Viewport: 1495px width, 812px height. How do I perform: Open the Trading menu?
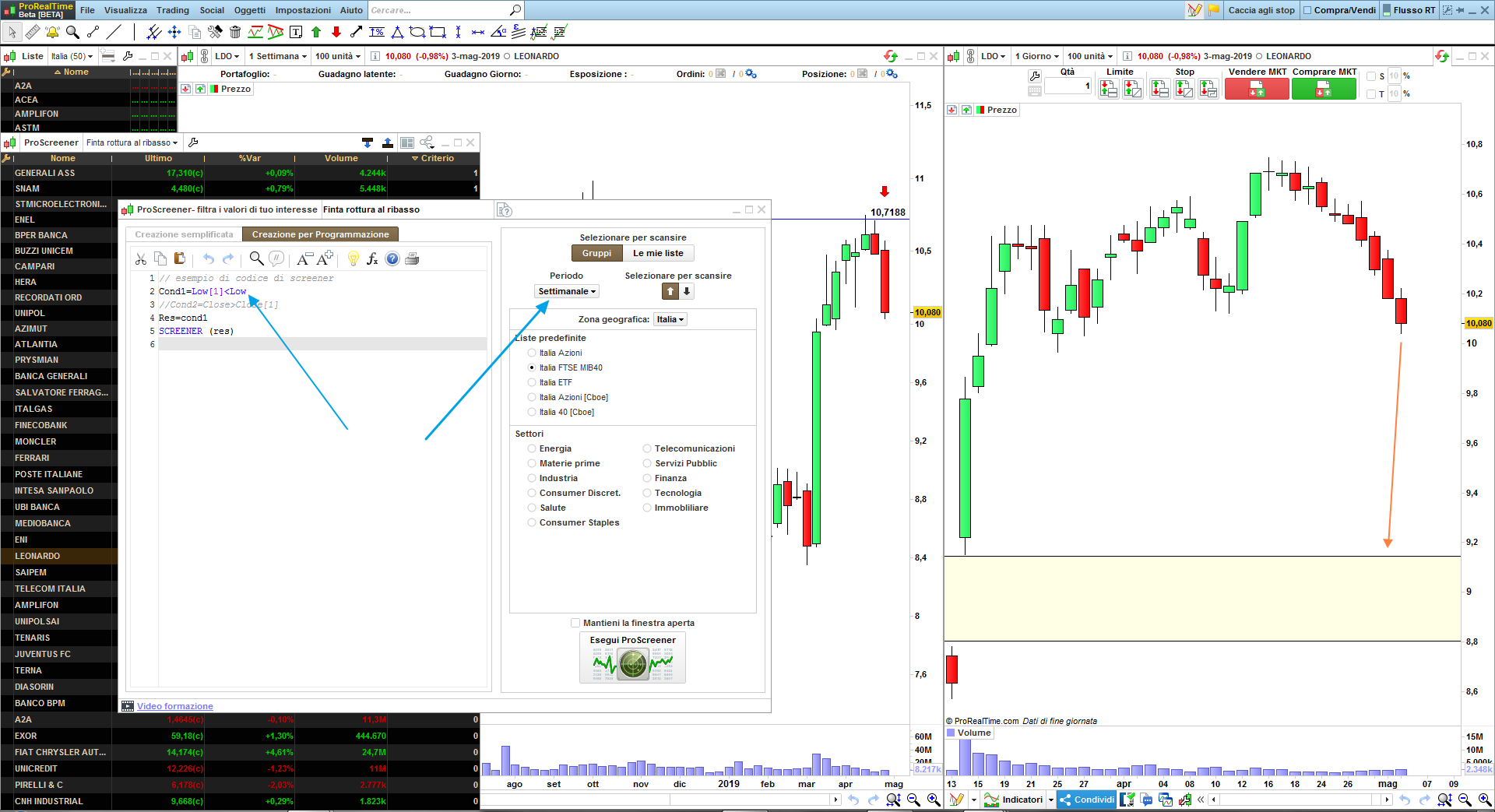pos(173,10)
